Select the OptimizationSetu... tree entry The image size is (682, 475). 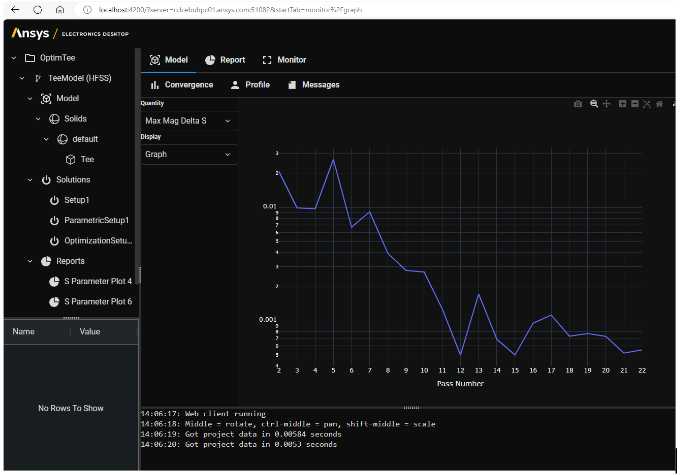pos(98,241)
